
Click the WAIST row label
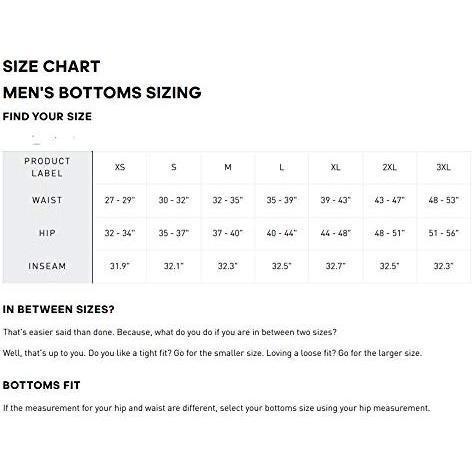click(x=47, y=200)
